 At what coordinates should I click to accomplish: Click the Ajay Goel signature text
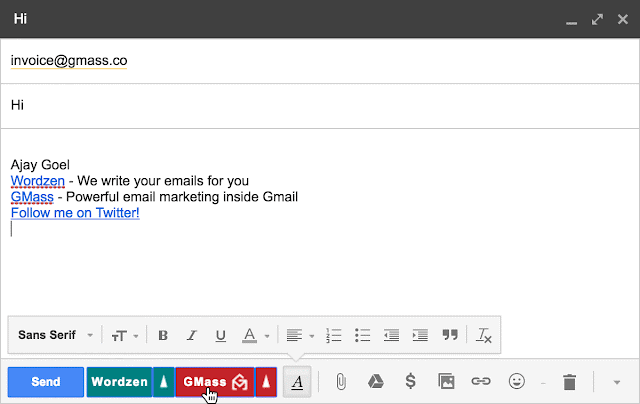(x=40, y=164)
